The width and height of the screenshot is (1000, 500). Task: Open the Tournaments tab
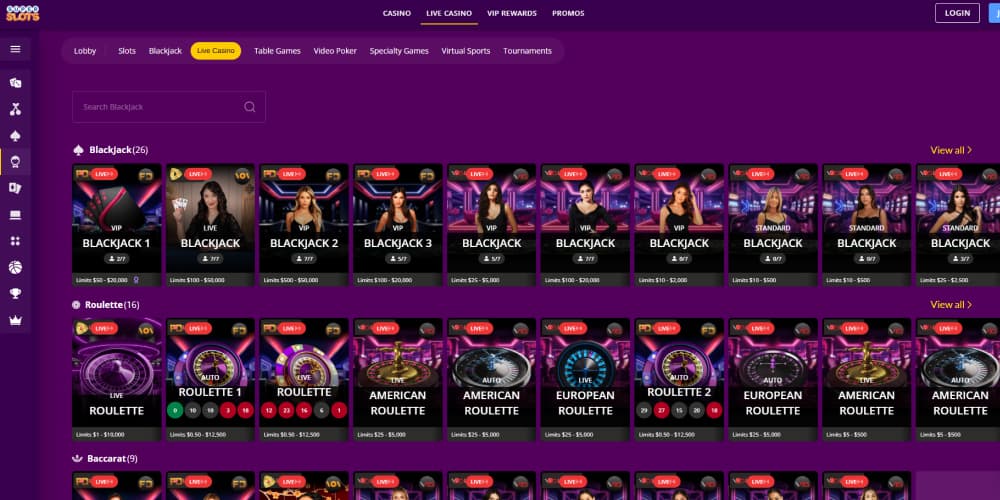point(527,51)
